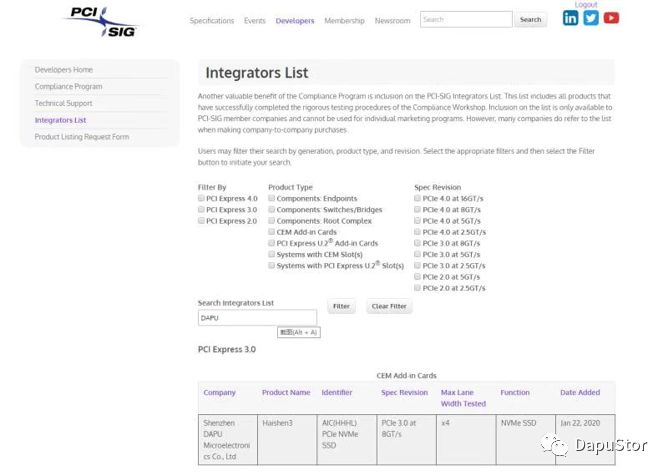Select PCIe 4.0 at 2.5GT/s checkbox
This screenshot has height=476, width=668.
tap(417, 232)
